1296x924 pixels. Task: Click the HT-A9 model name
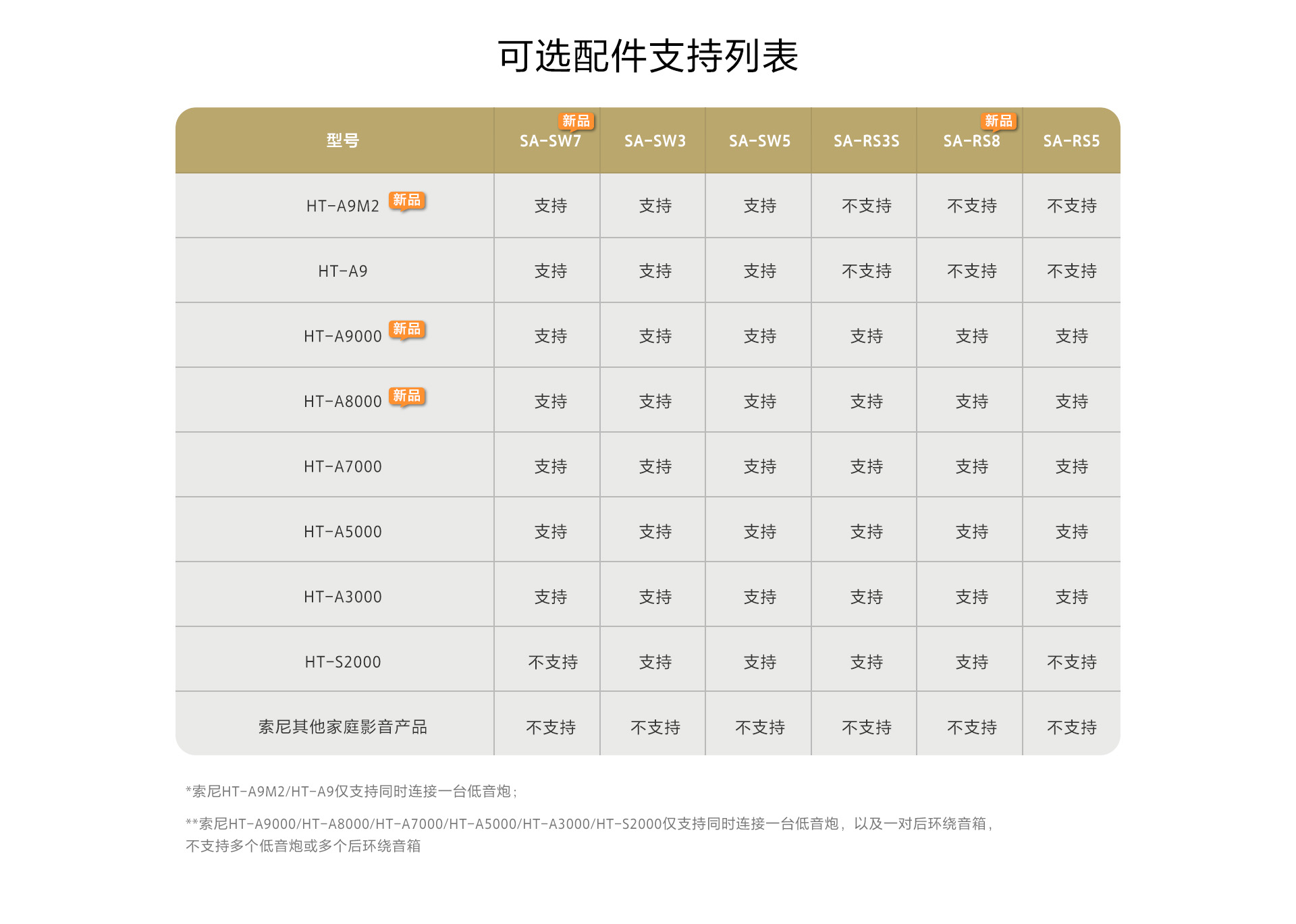pyautogui.click(x=343, y=271)
